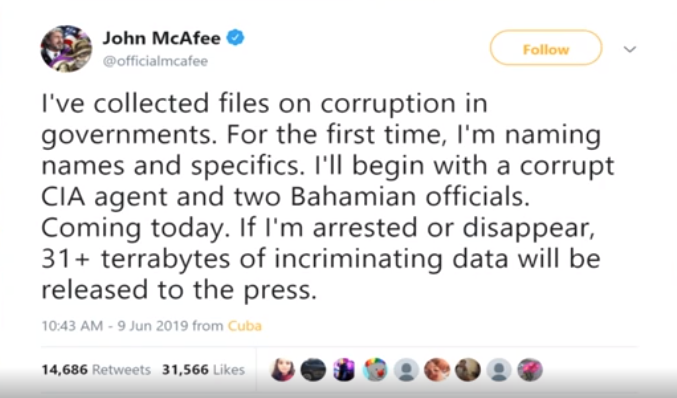The height and width of the screenshot is (398, 677).
Task: Click the rainbow clown liker avatar
Action: [x=375, y=370]
